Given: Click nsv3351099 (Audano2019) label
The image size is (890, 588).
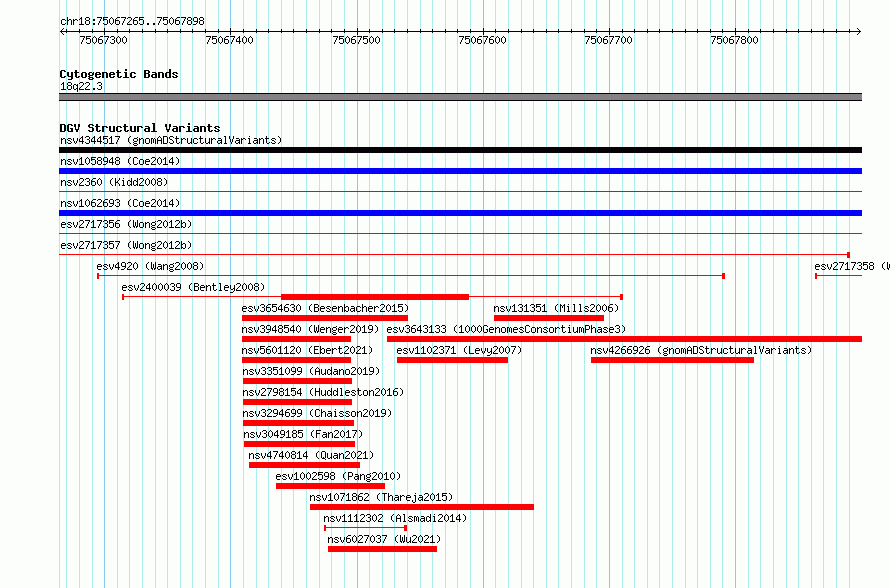Looking at the screenshot, I should point(311,371).
